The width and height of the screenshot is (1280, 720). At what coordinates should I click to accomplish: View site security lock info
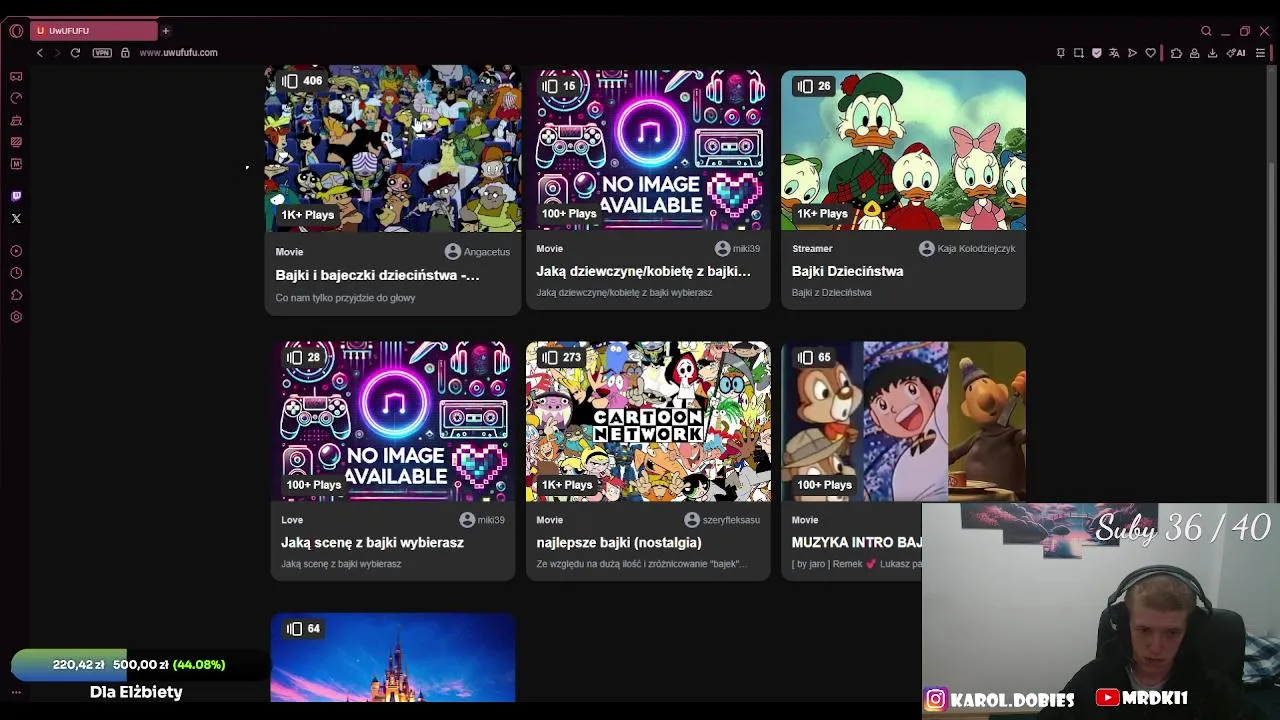(125, 53)
